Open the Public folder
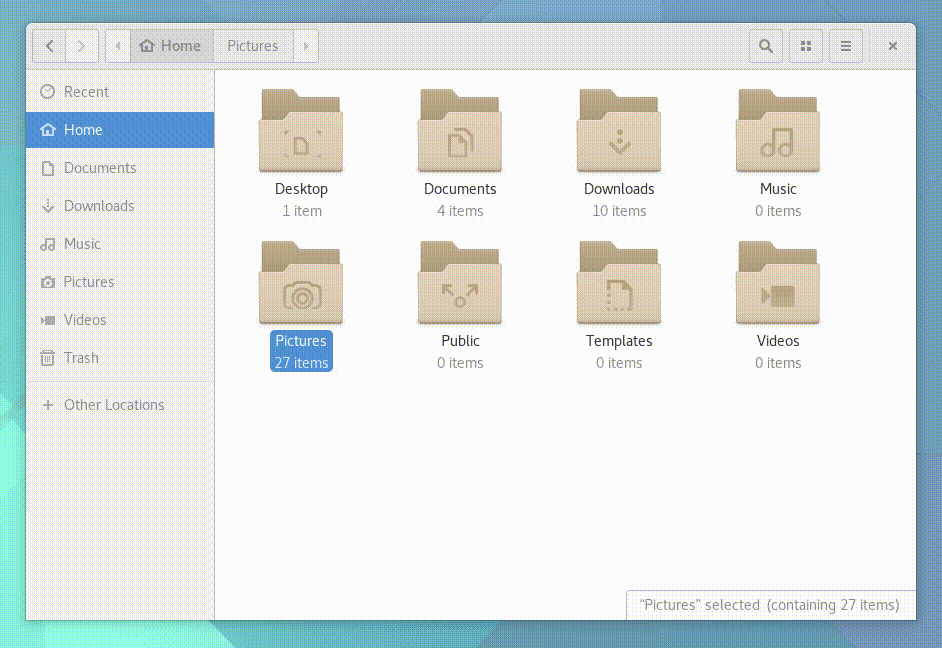942x648 pixels. pyautogui.click(x=460, y=283)
